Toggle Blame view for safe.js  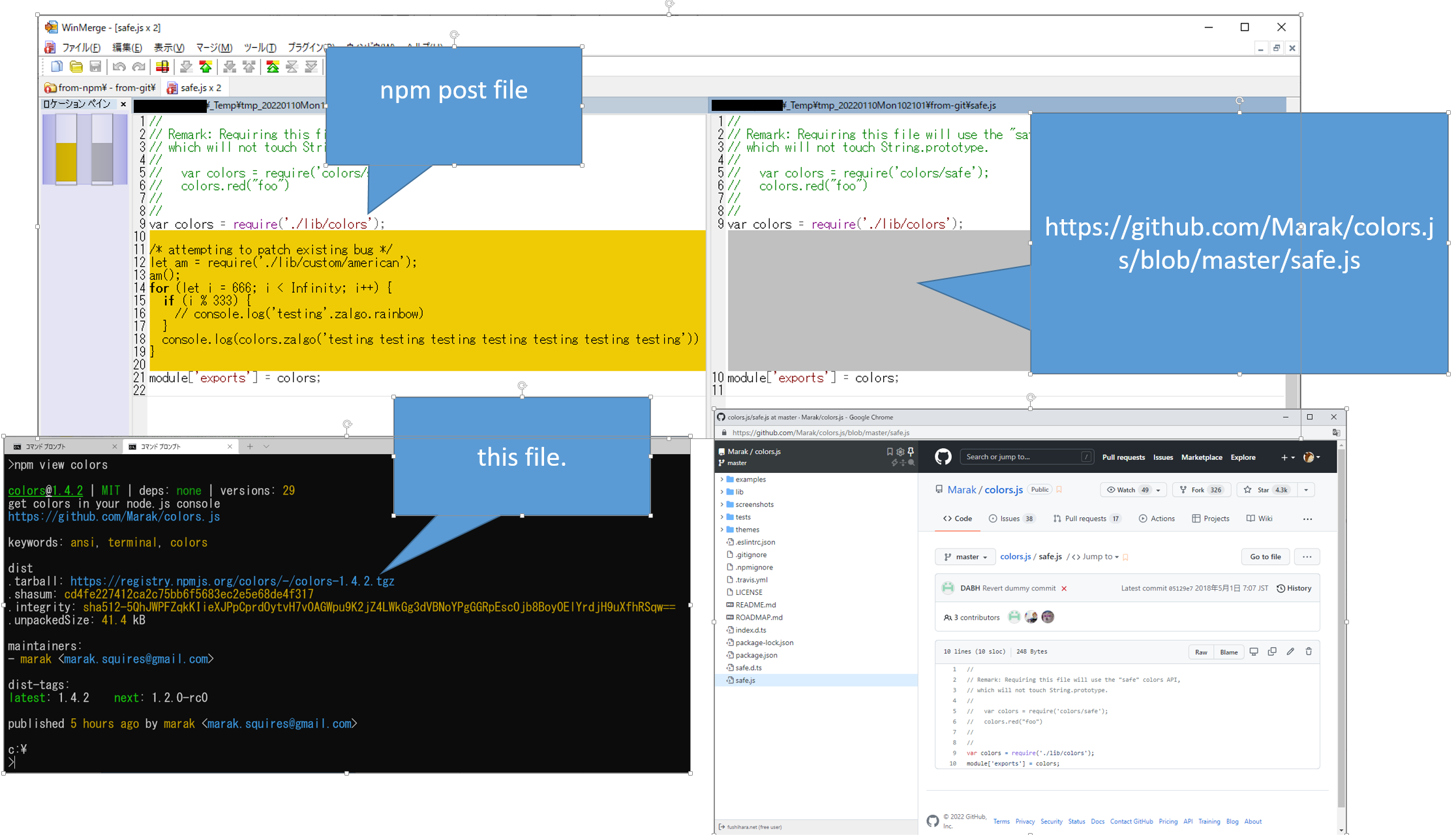1229,651
